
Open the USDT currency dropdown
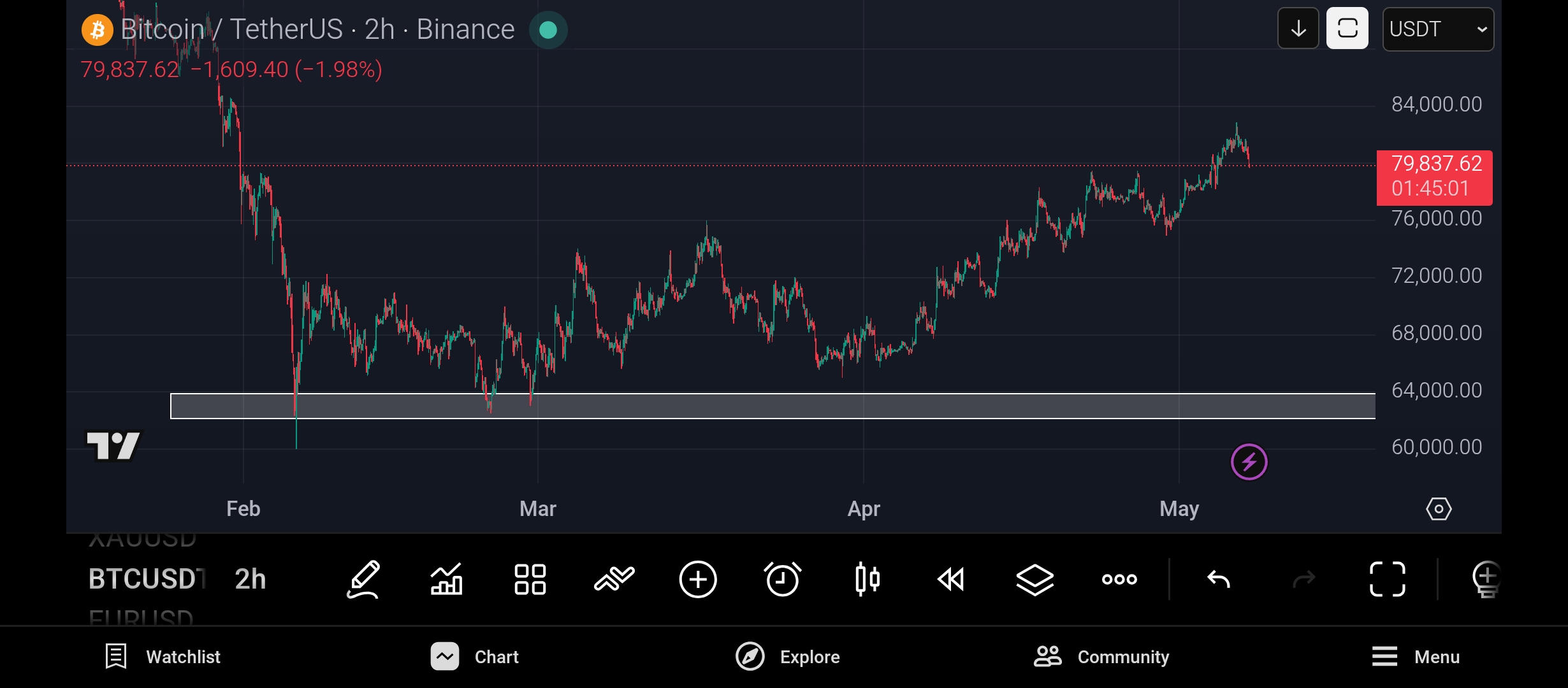pos(1438,29)
